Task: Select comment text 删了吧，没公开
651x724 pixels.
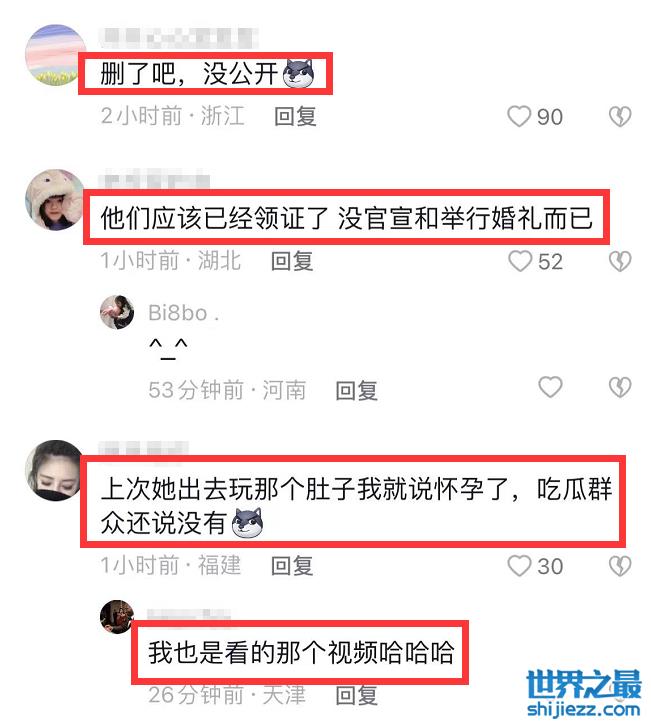Action: (x=189, y=74)
